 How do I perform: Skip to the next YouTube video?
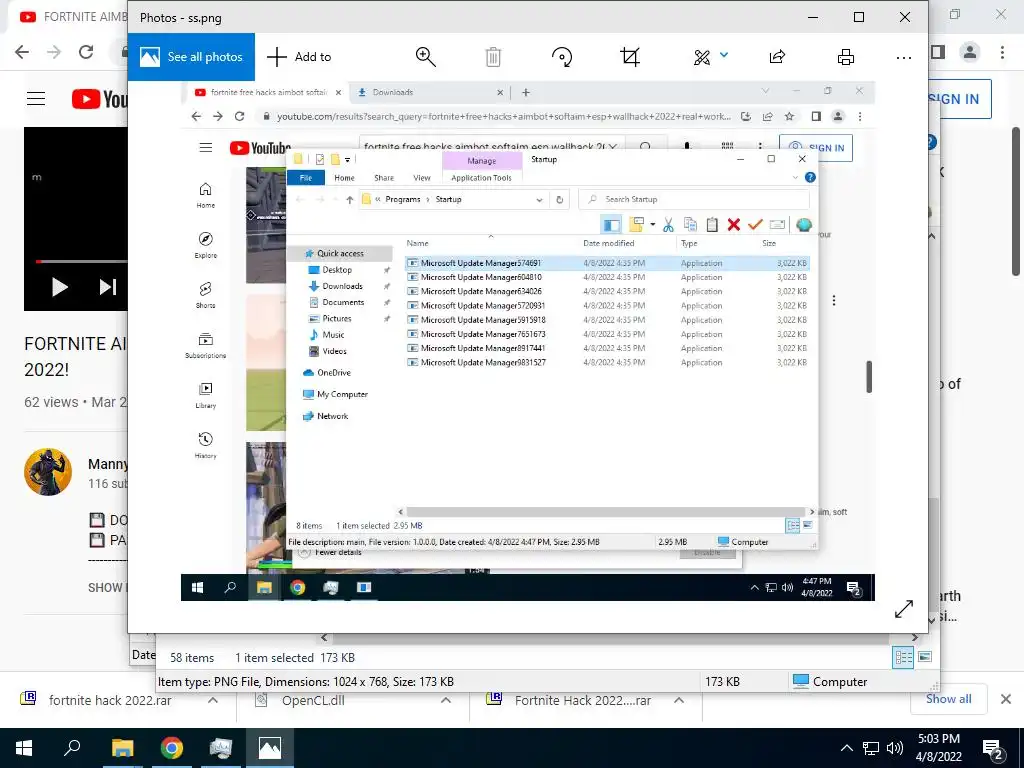(108, 287)
